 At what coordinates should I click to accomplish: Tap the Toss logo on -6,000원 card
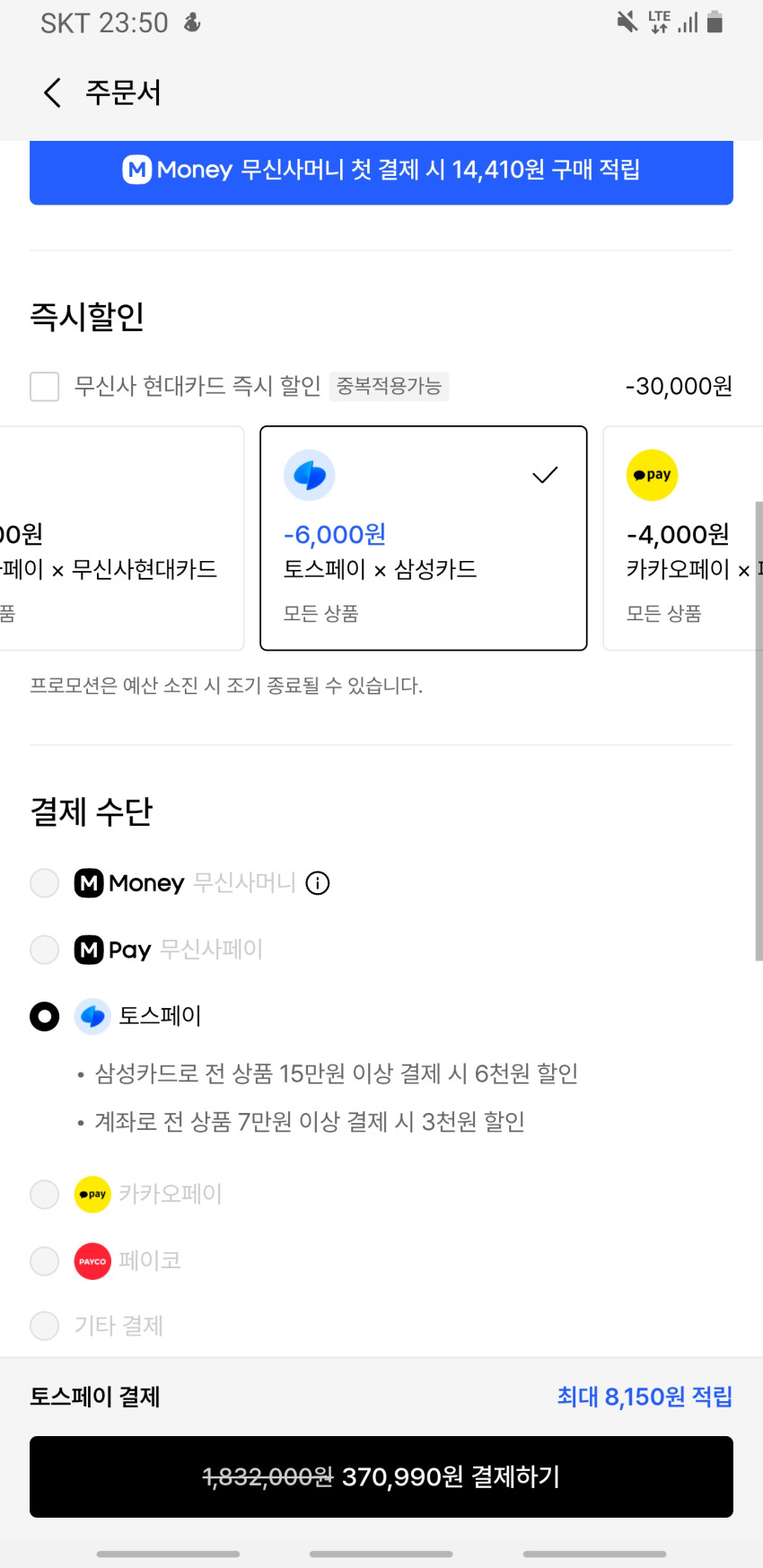coord(310,475)
